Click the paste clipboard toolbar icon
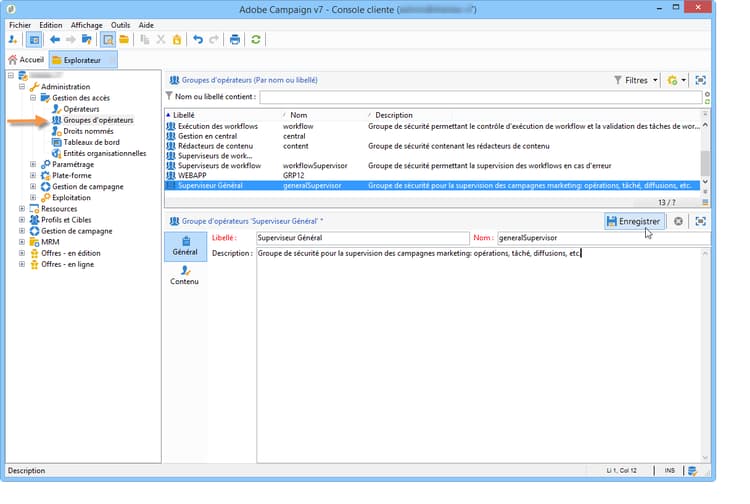The image size is (750, 504). coord(177,40)
